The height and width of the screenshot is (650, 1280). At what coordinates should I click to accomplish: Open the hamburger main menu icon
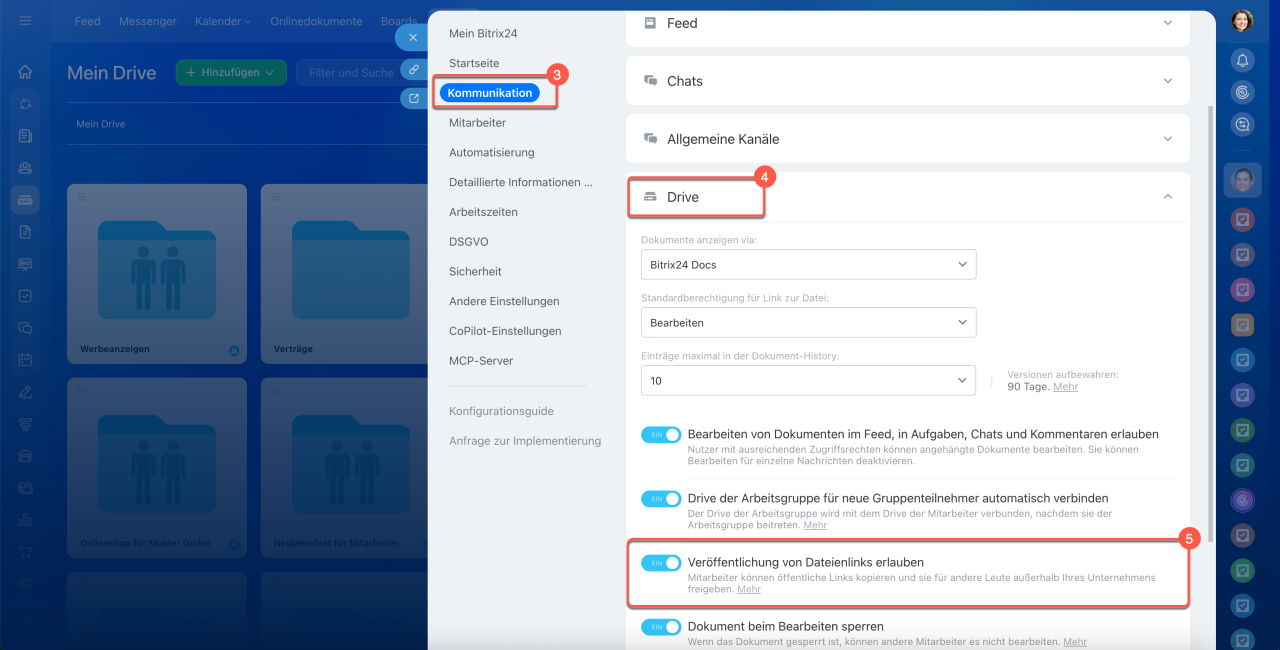[x=25, y=20]
